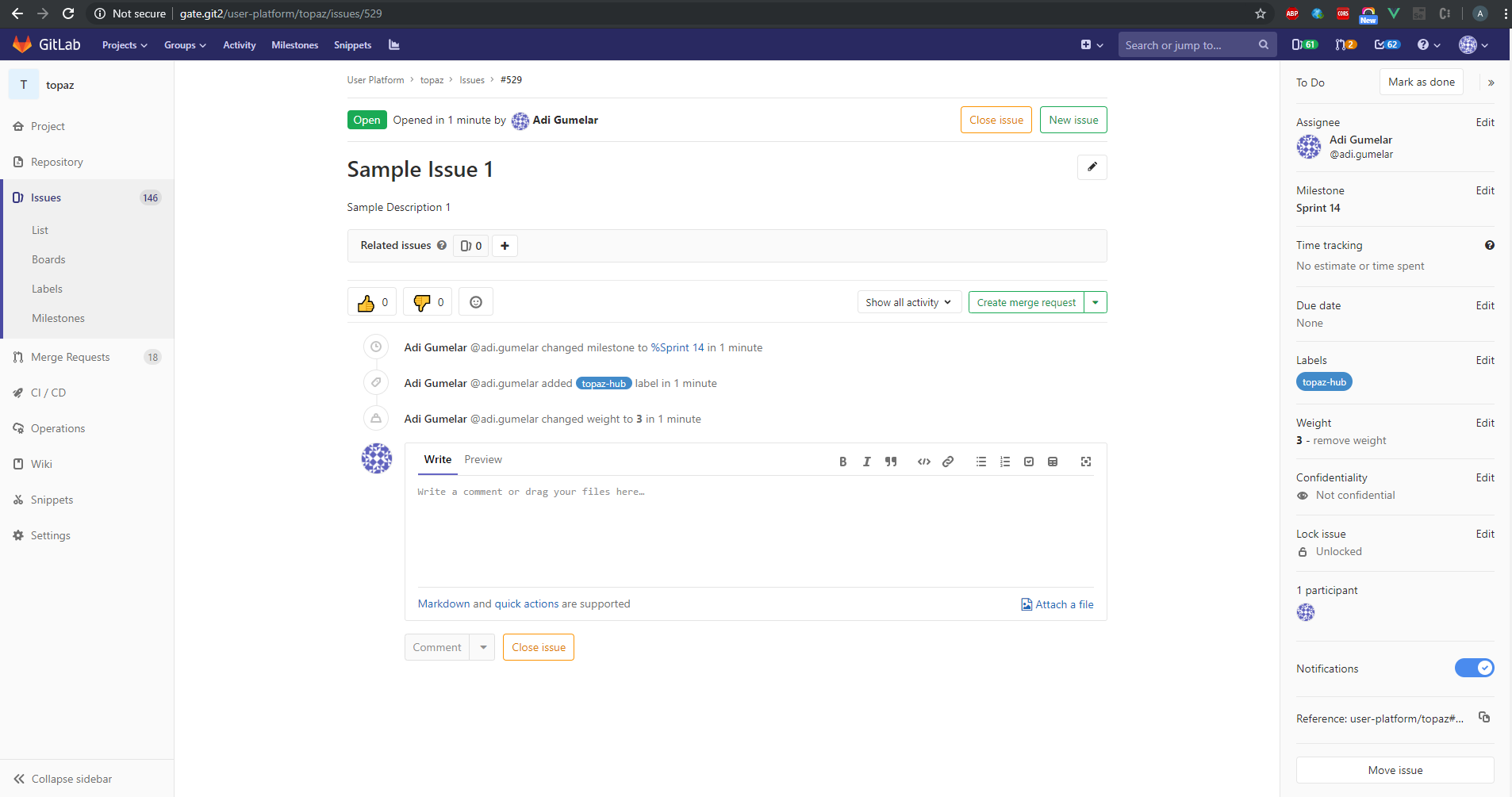Image resolution: width=1512 pixels, height=797 pixels.
Task: Switch to the Preview tab
Action: click(x=483, y=460)
